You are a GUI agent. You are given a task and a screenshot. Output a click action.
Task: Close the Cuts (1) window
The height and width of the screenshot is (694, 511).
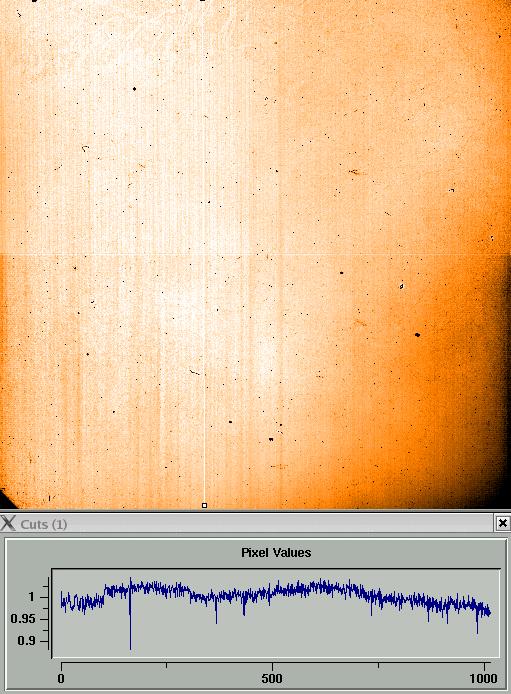503,524
